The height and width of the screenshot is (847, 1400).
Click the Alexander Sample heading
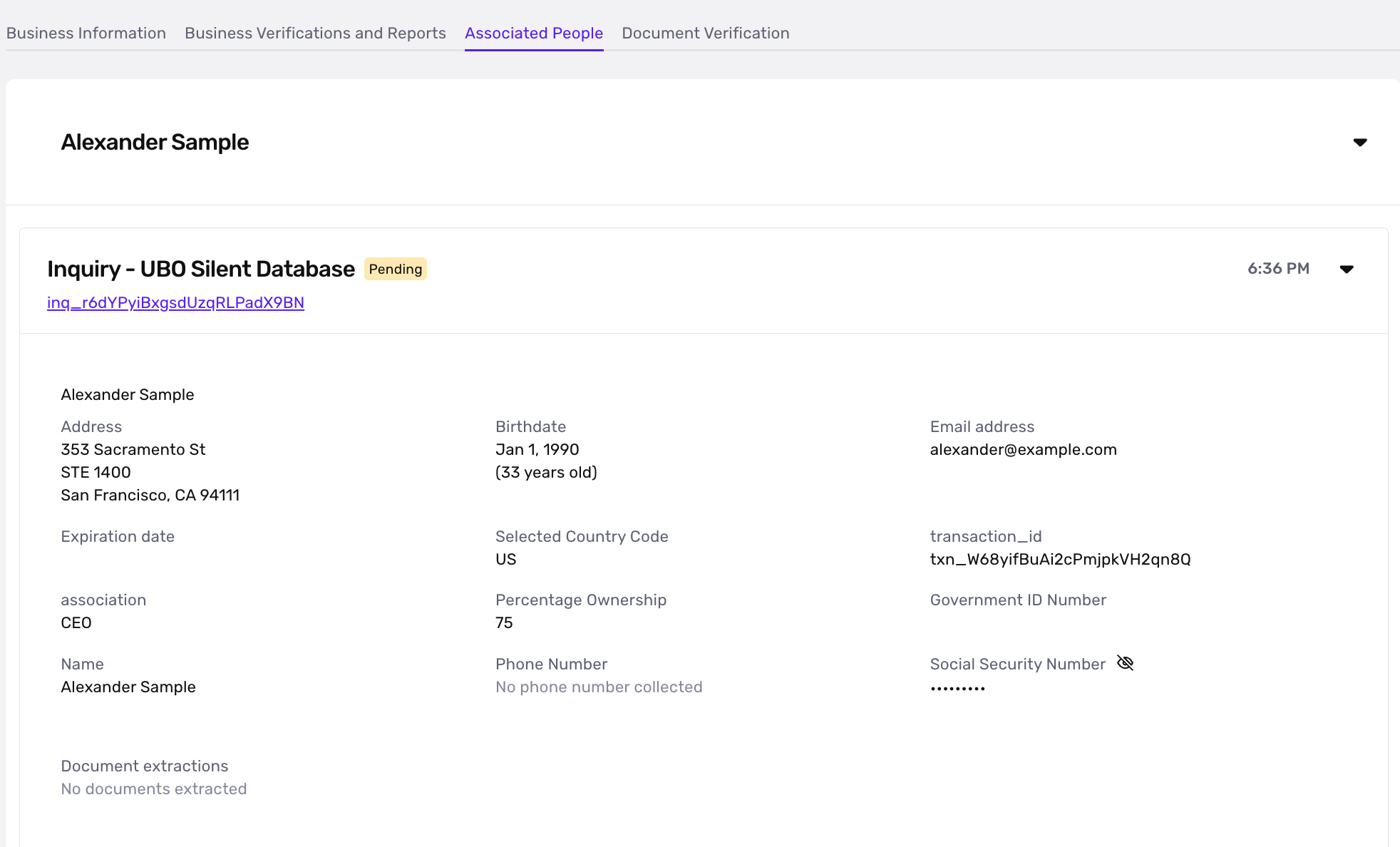click(155, 143)
